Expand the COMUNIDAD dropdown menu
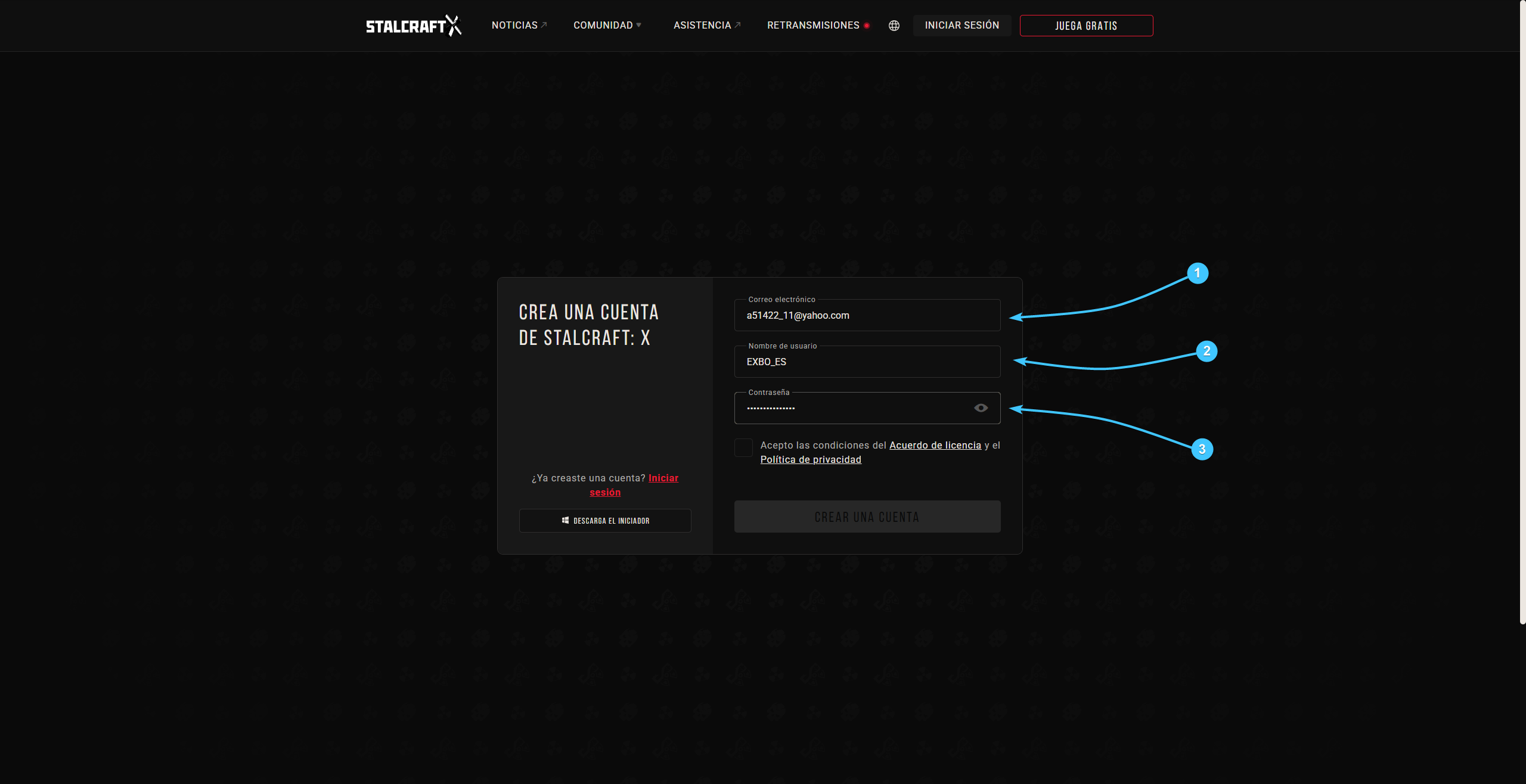The height and width of the screenshot is (784, 1526). (x=607, y=25)
